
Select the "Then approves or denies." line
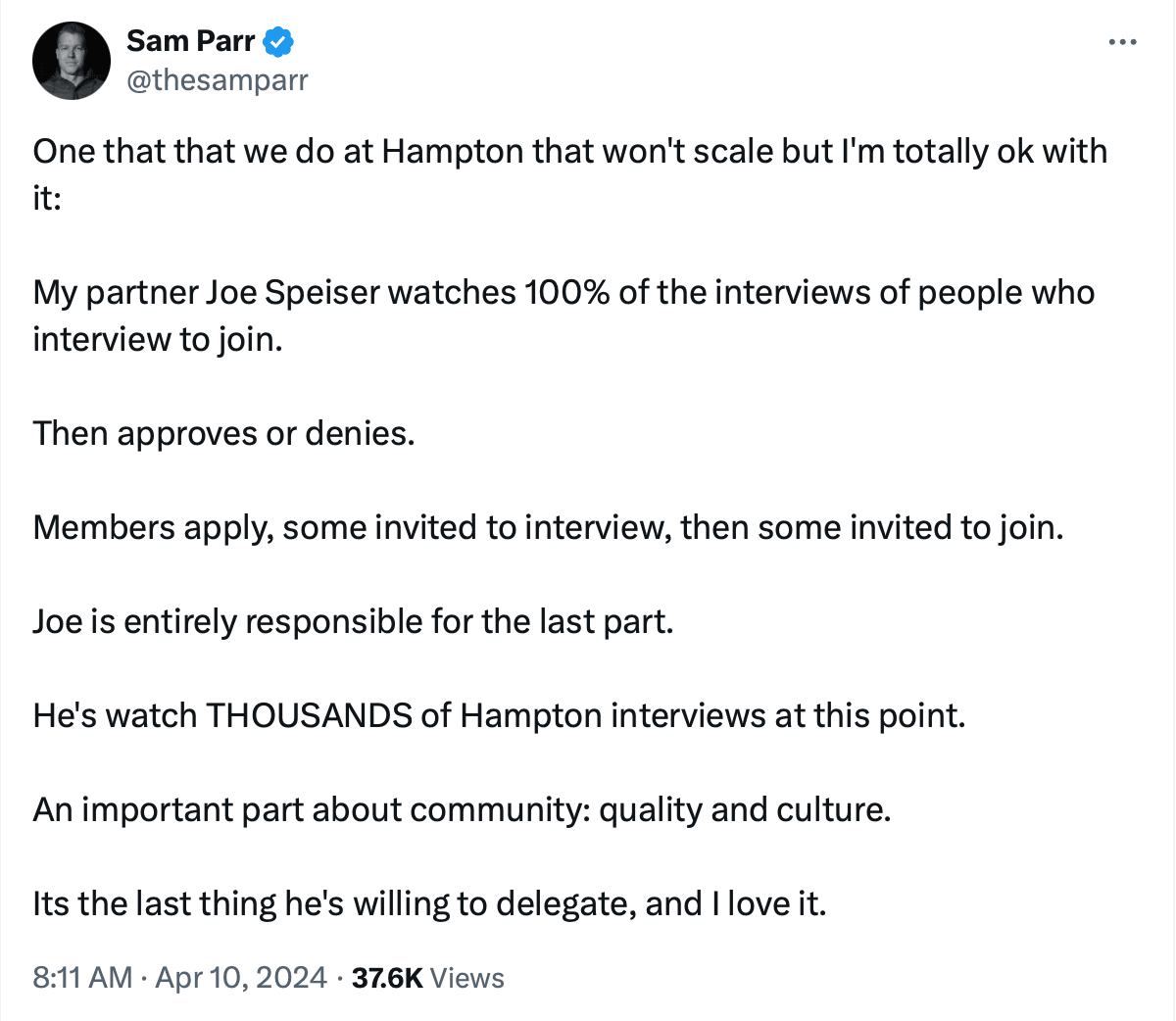(223, 433)
